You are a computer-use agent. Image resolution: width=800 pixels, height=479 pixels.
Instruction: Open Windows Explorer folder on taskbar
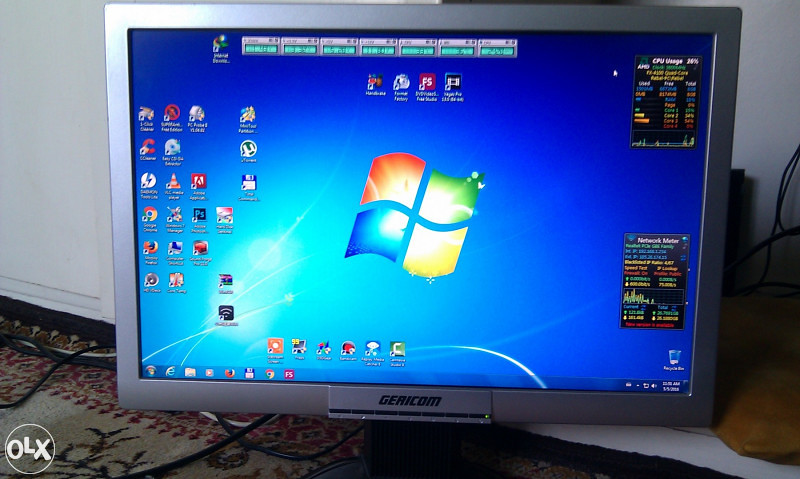point(190,372)
